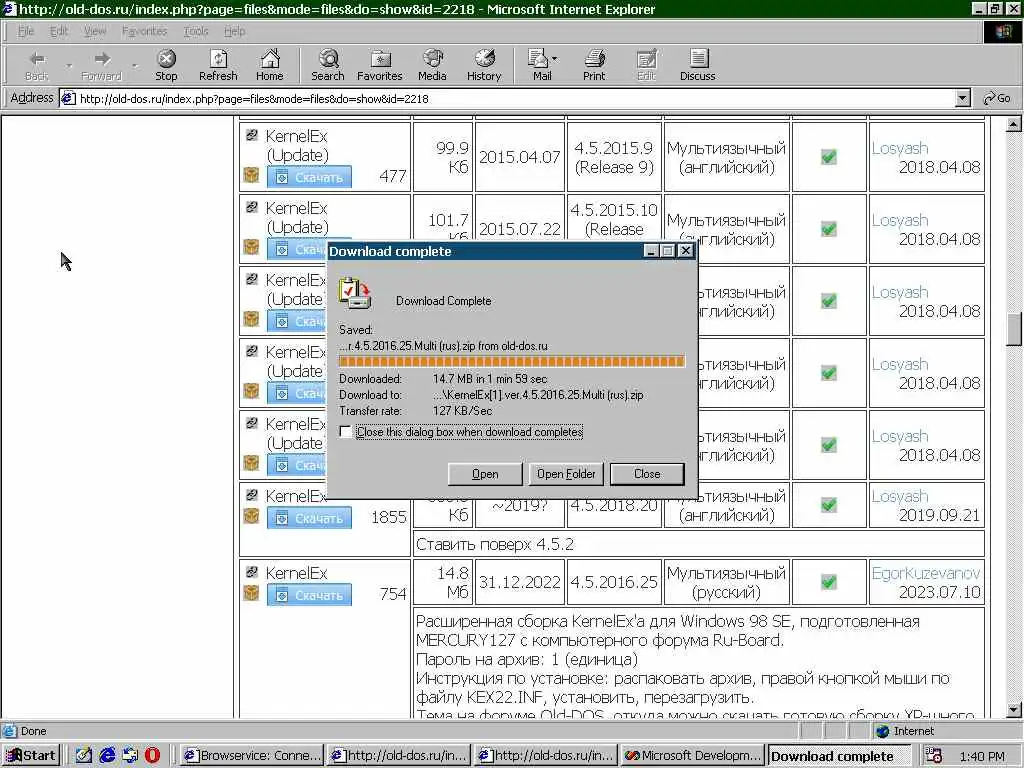Screen dimensions: 1024x768
Task: Open the File menu
Action: pos(25,31)
